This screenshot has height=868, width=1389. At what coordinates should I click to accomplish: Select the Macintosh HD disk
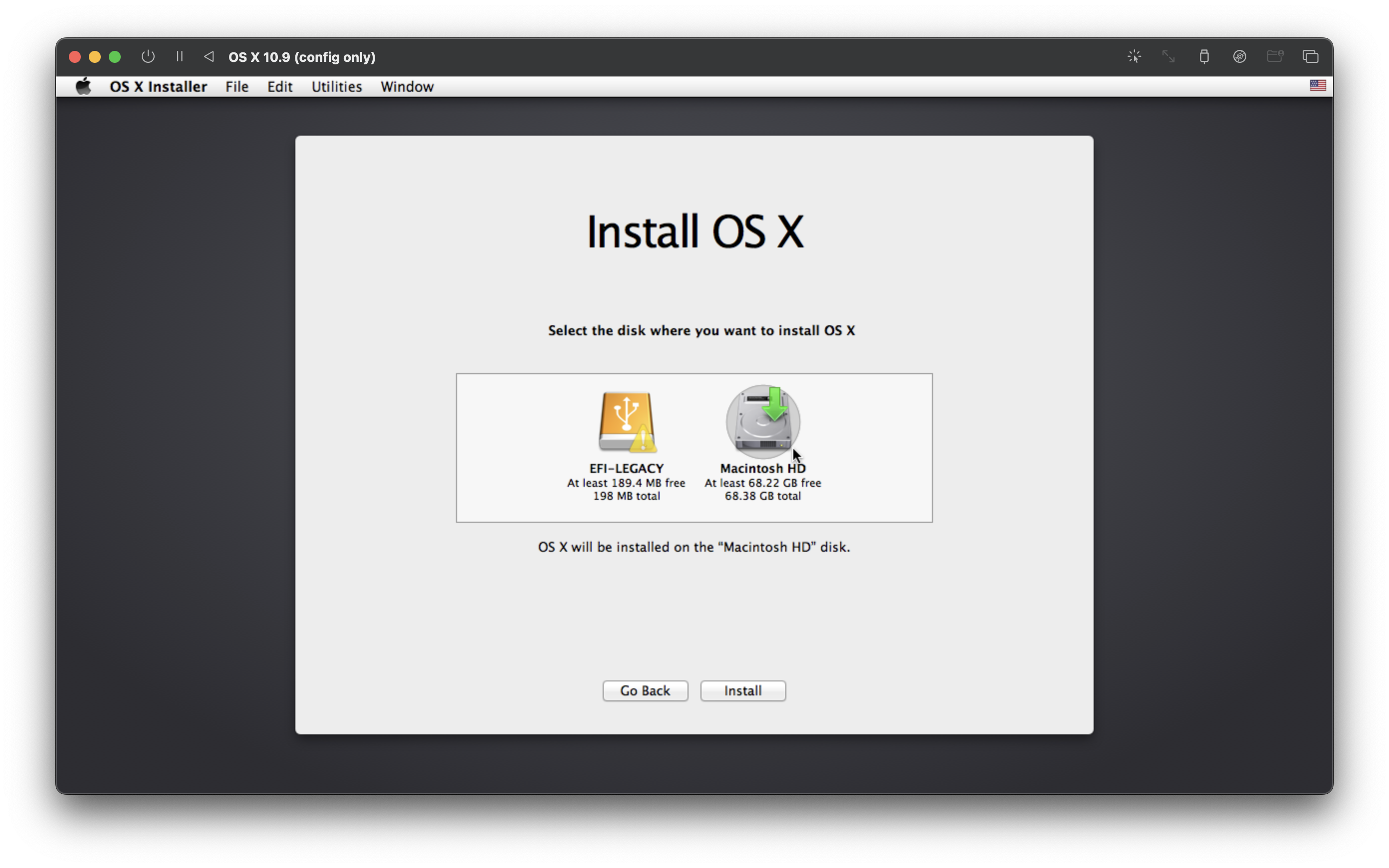[762, 423]
